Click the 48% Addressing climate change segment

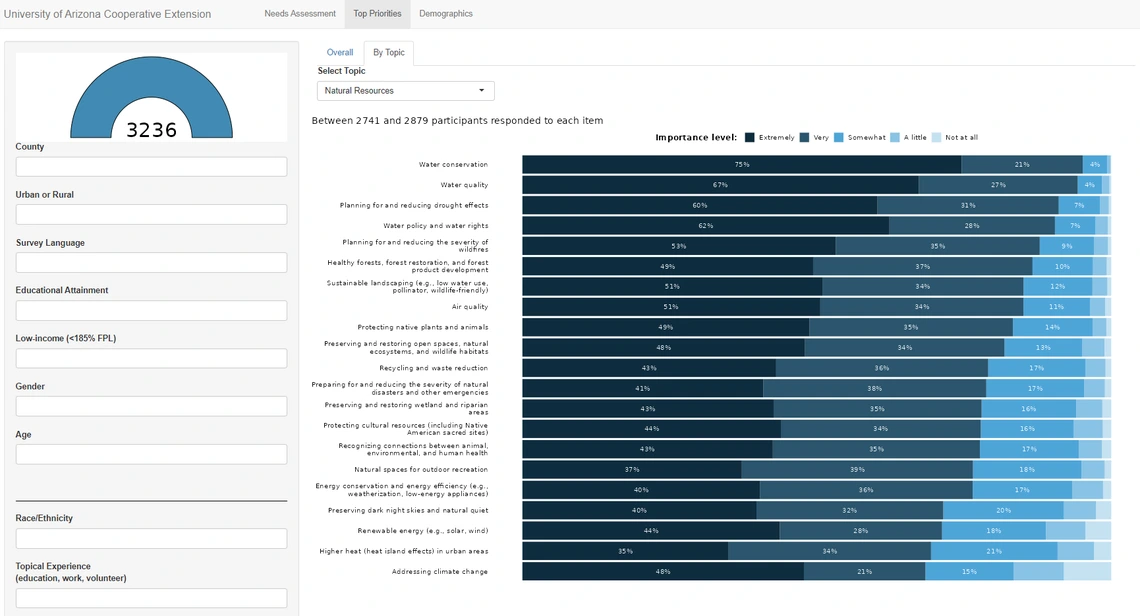point(663,572)
